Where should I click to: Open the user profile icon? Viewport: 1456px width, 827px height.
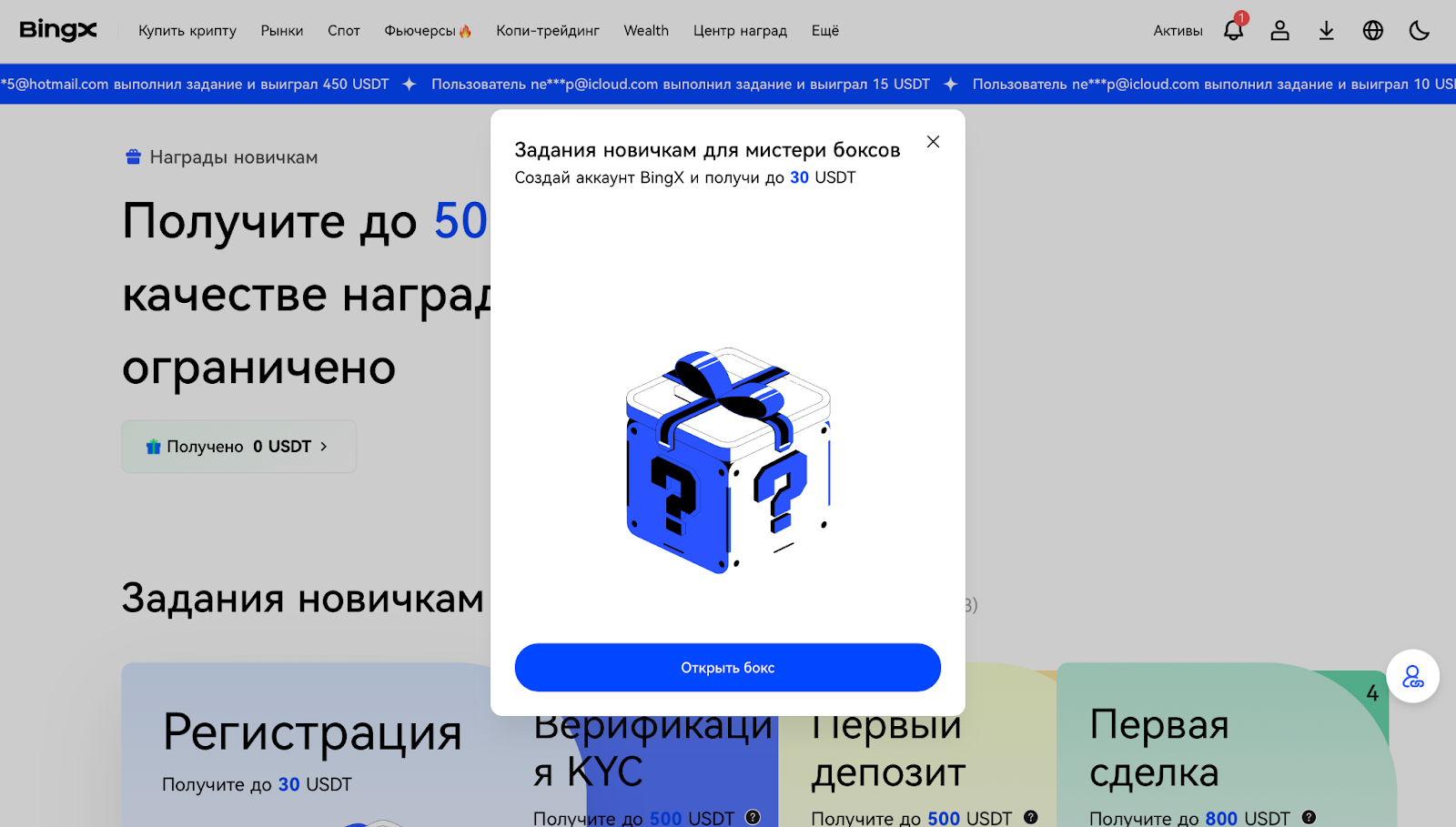(1279, 30)
